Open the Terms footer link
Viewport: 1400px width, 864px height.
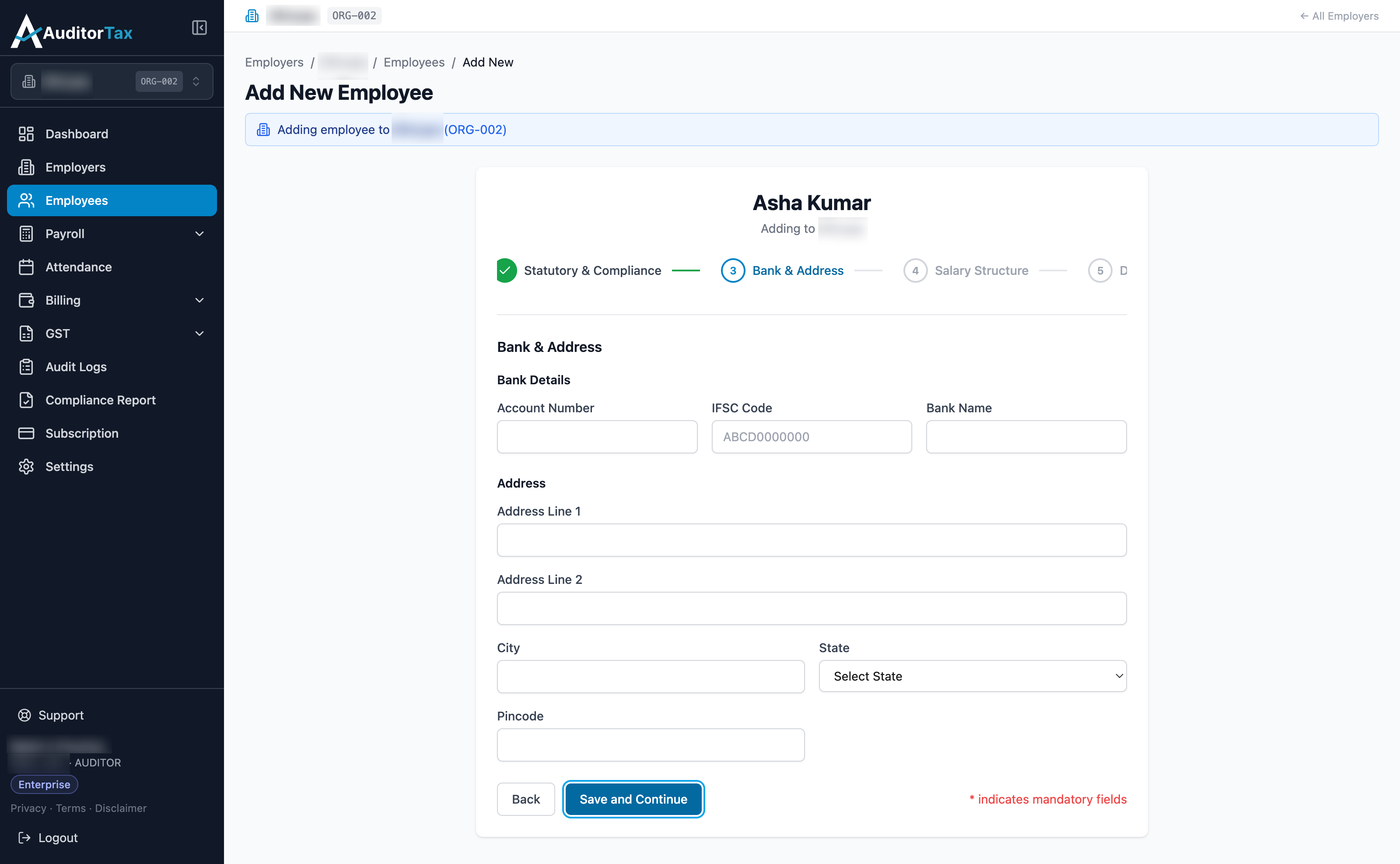[x=71, y=808]
